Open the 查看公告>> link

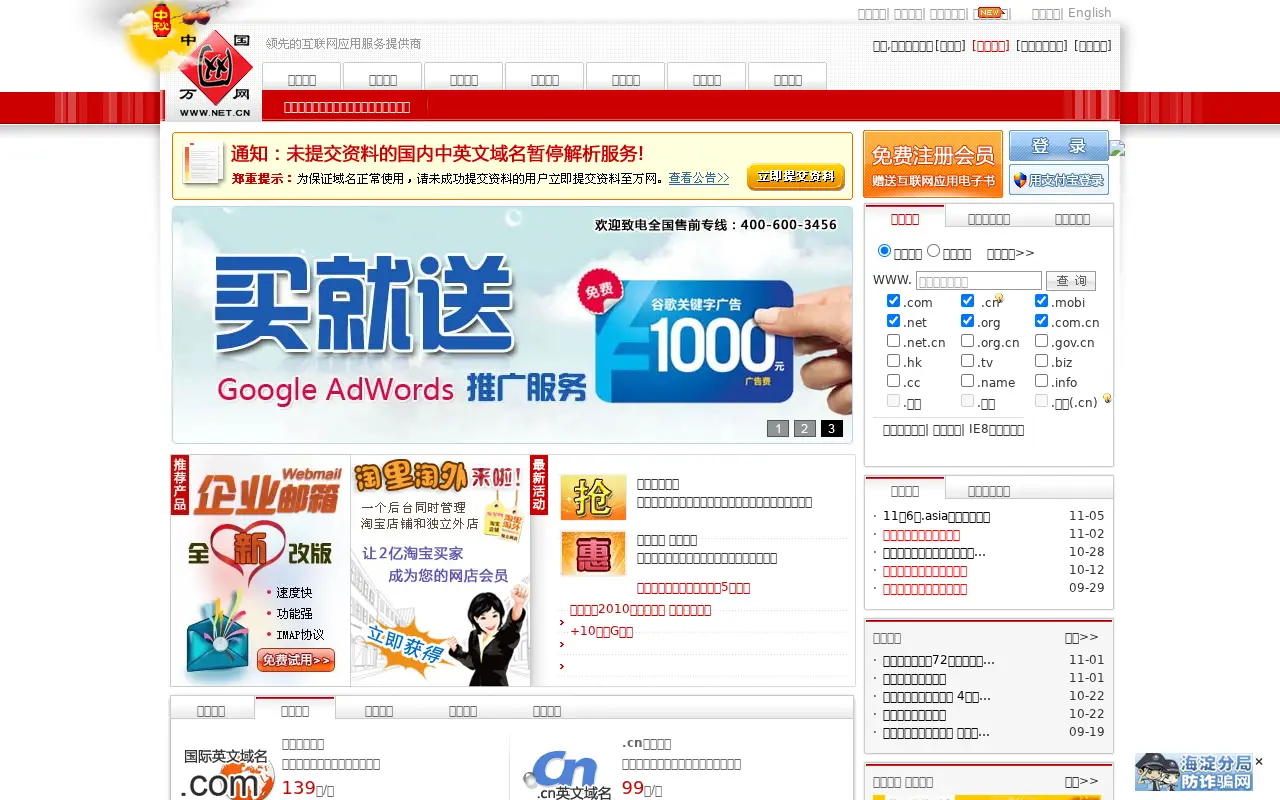[x=699, y=178]
